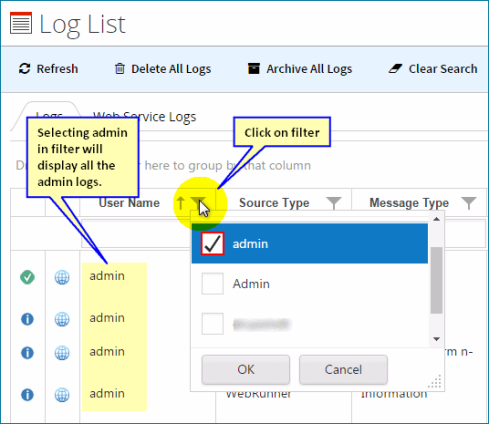Click the Source Type column header

point(274,203)
